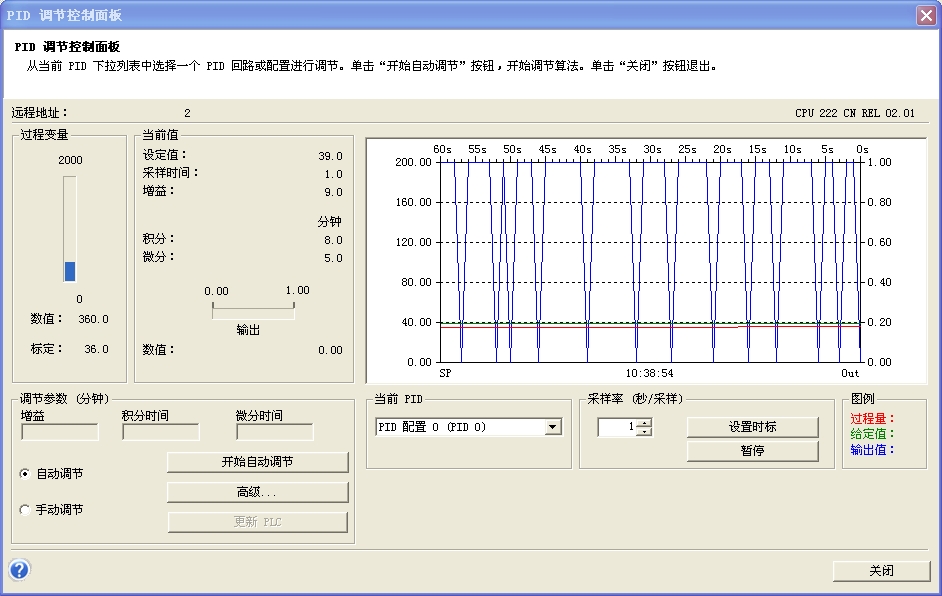Click the 开始自动调节 button
942x596 pixels.
258,462
